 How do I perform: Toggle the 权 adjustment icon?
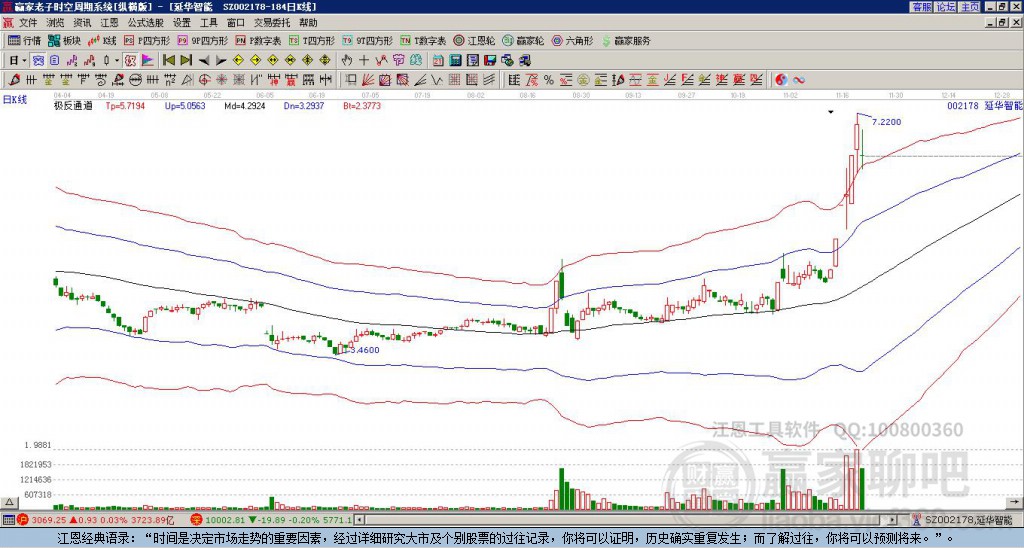[x=130, y=60]
